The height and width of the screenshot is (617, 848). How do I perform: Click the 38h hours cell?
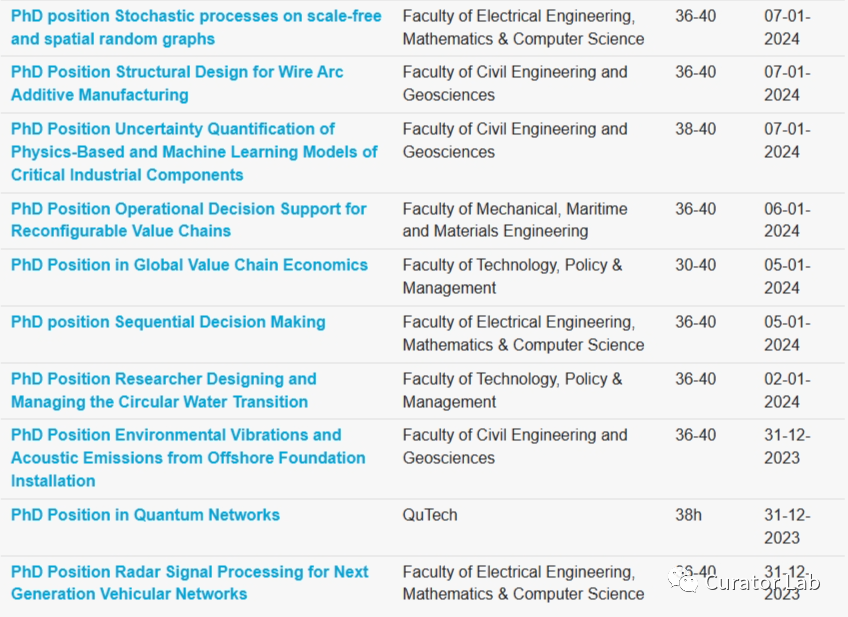(x=688, y=515)
